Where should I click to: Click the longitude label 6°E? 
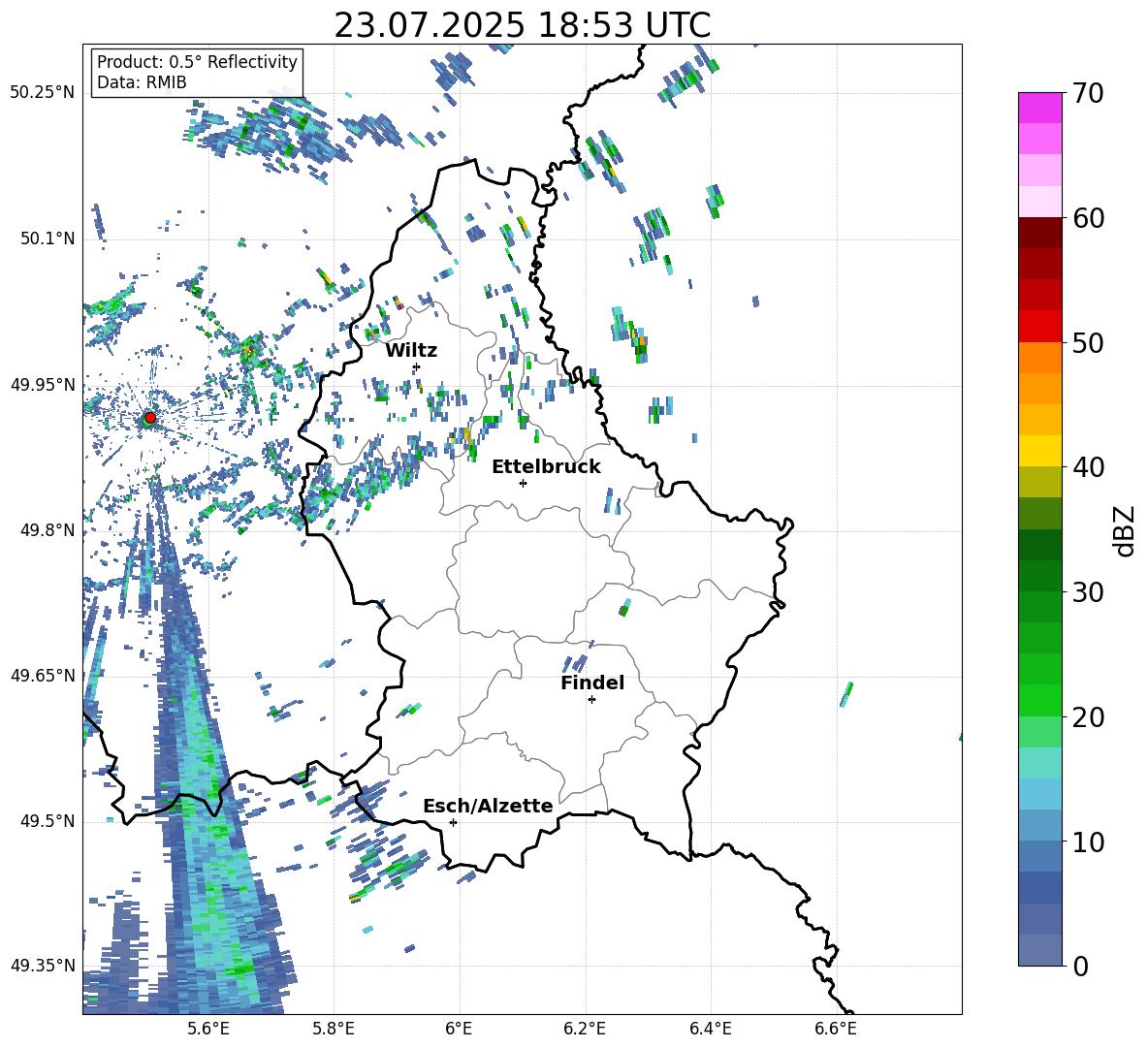(459, 1029)
